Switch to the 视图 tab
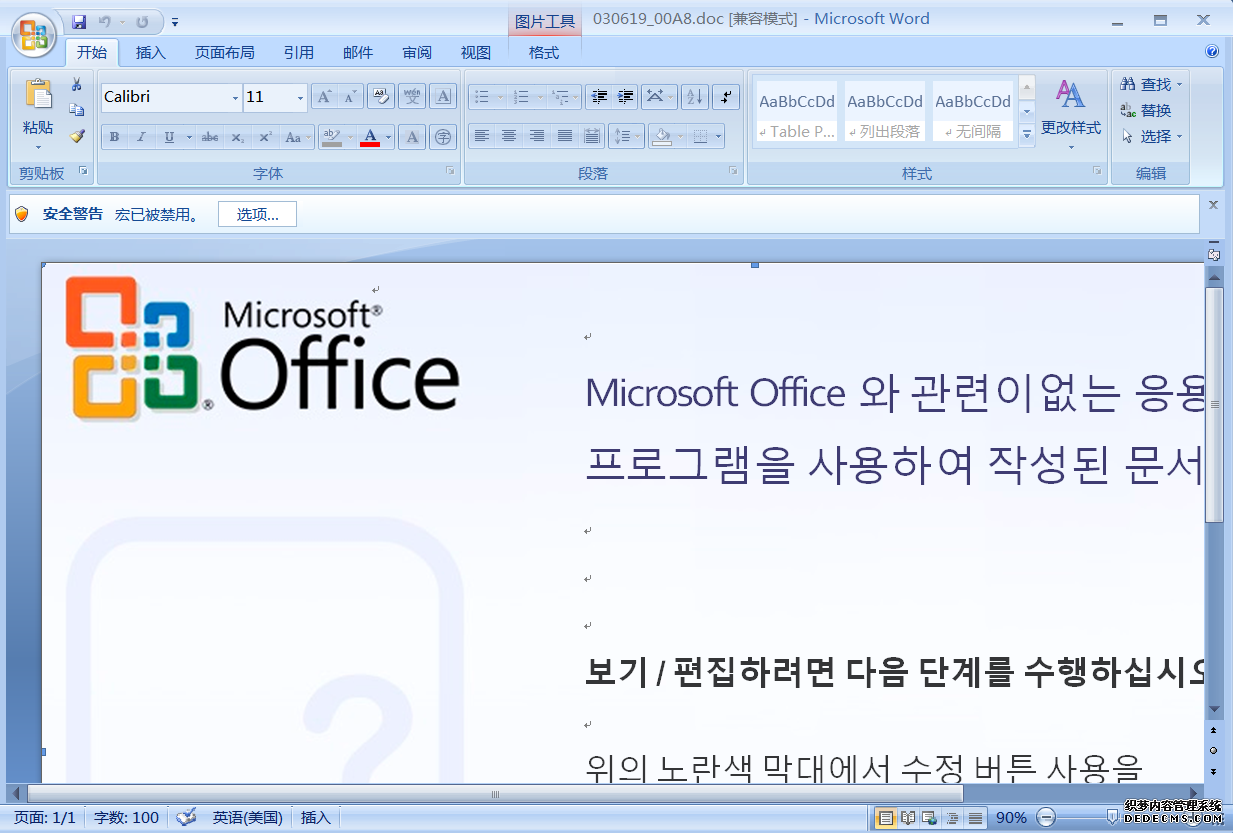1233x833 pixels. click(476, 52)
